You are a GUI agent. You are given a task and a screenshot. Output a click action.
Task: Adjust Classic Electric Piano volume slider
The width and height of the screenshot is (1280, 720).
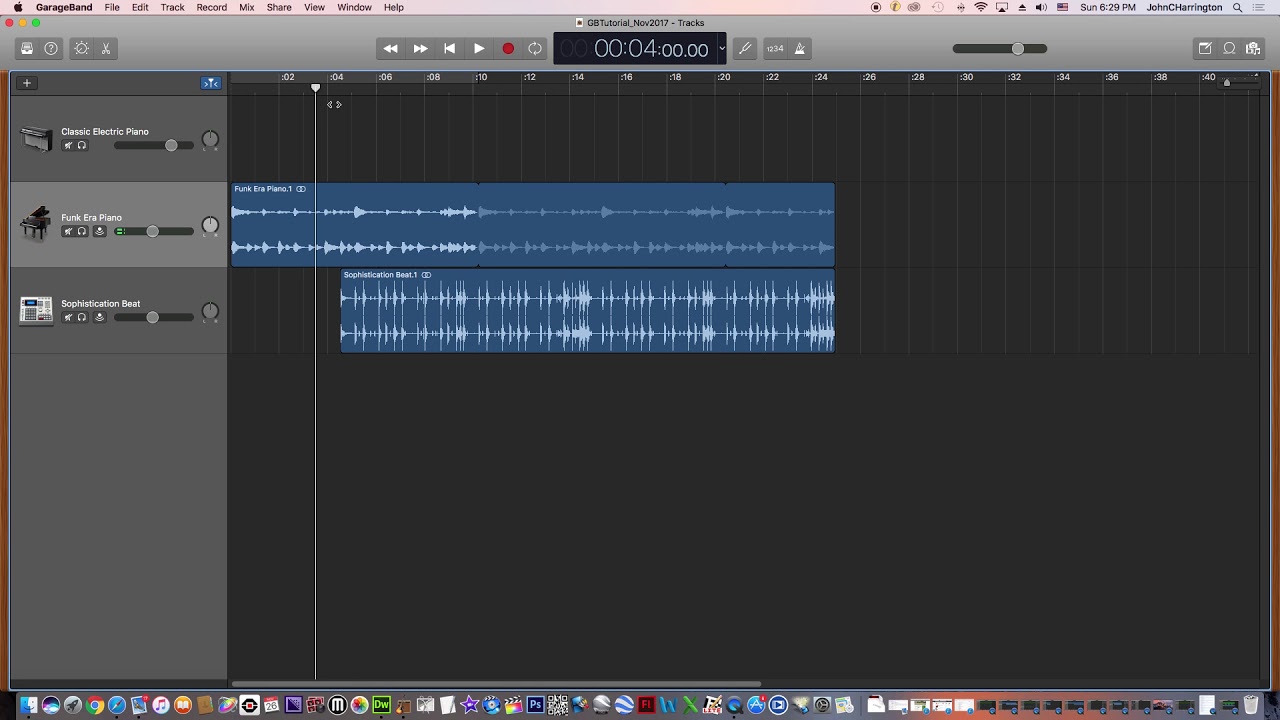[153, 146]
